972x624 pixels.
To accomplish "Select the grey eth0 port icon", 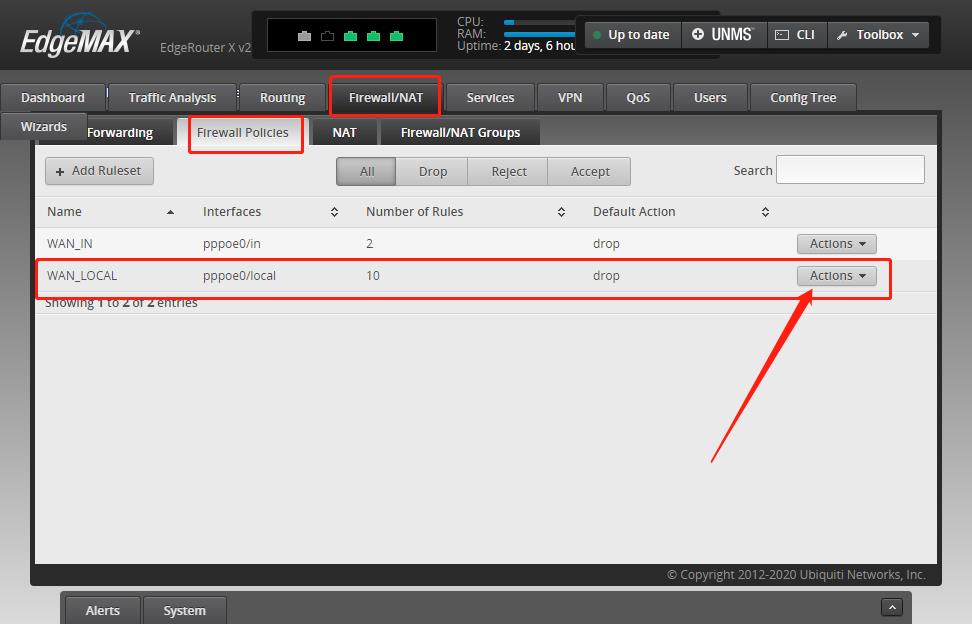I will [304, 35].
